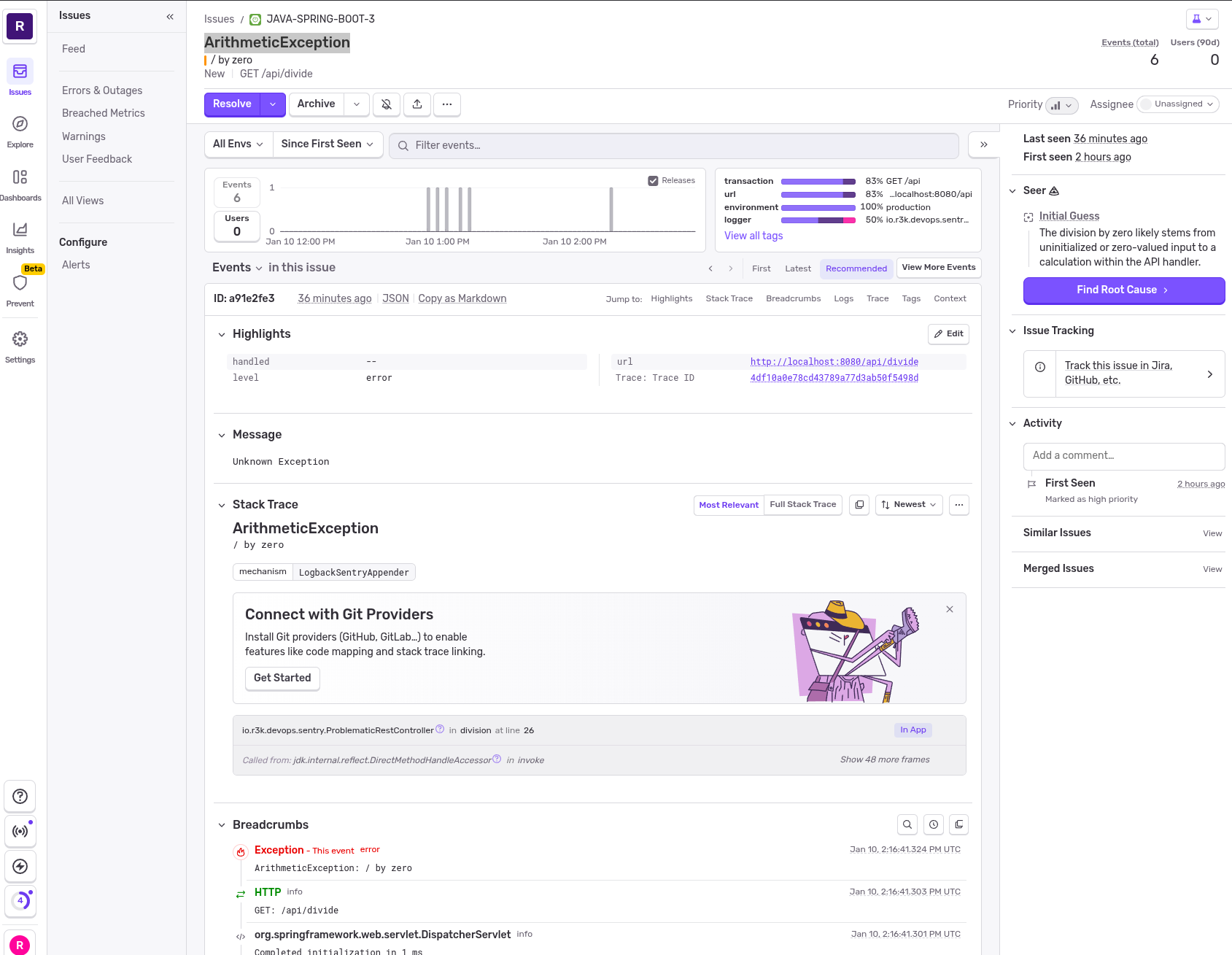Click the mute notifications bell icon

click(x=387, y=104)
